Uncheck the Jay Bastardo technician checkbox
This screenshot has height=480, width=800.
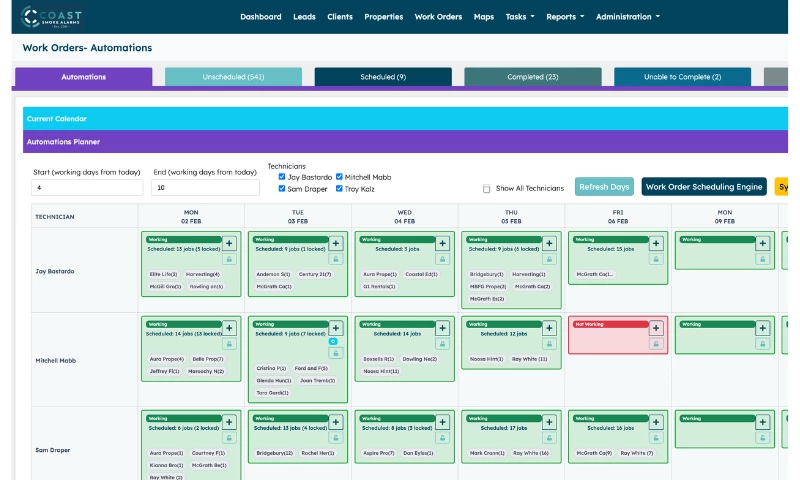pyautogui.click(x=282, y=177)
